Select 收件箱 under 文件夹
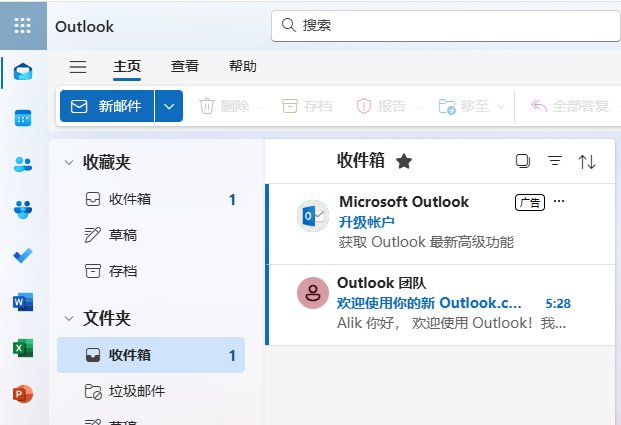 tap(151, 355)
